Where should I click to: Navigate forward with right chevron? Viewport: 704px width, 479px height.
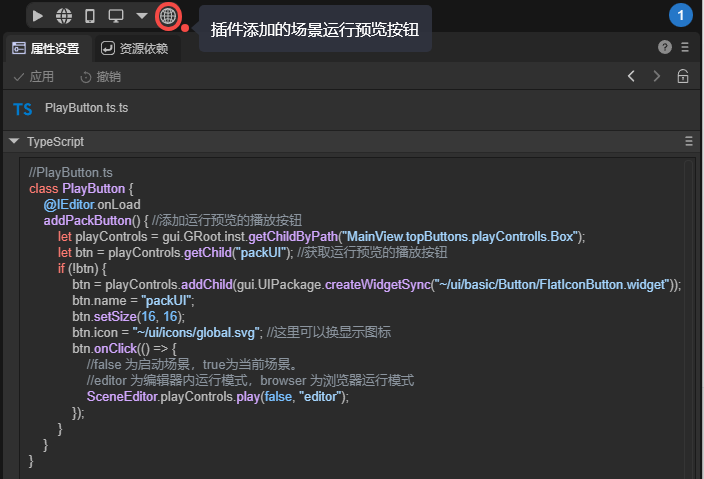(657, 76)
